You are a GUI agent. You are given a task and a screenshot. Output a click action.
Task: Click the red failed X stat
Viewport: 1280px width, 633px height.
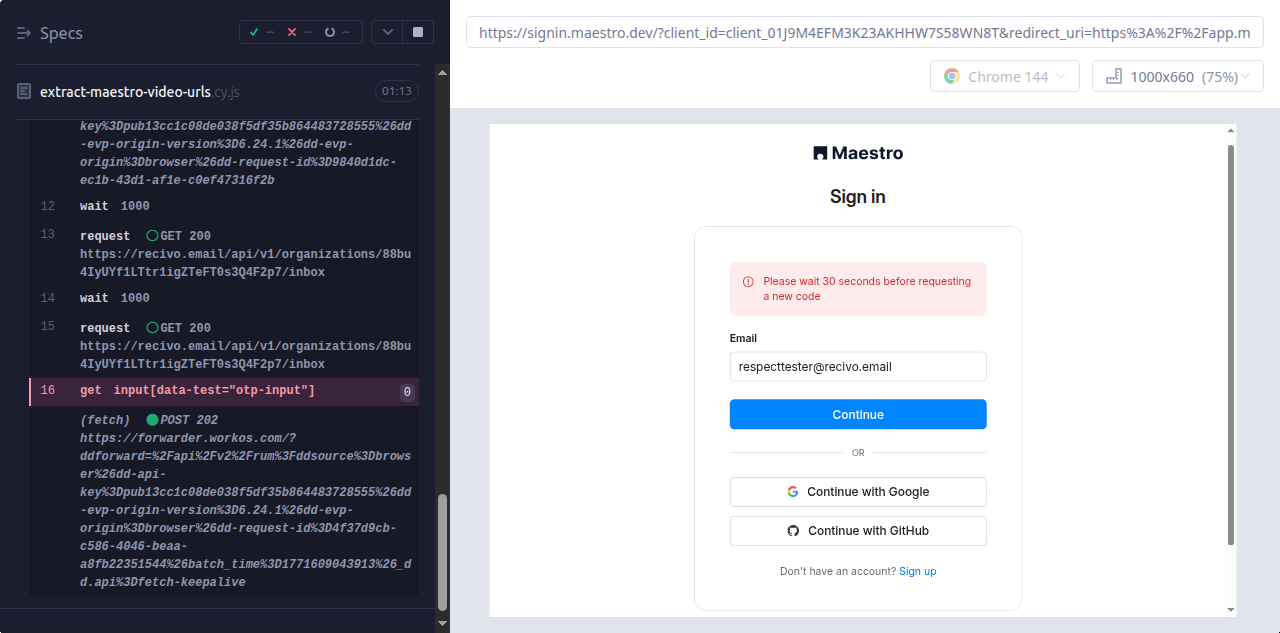pyautogui.click(x=292, y=32)
